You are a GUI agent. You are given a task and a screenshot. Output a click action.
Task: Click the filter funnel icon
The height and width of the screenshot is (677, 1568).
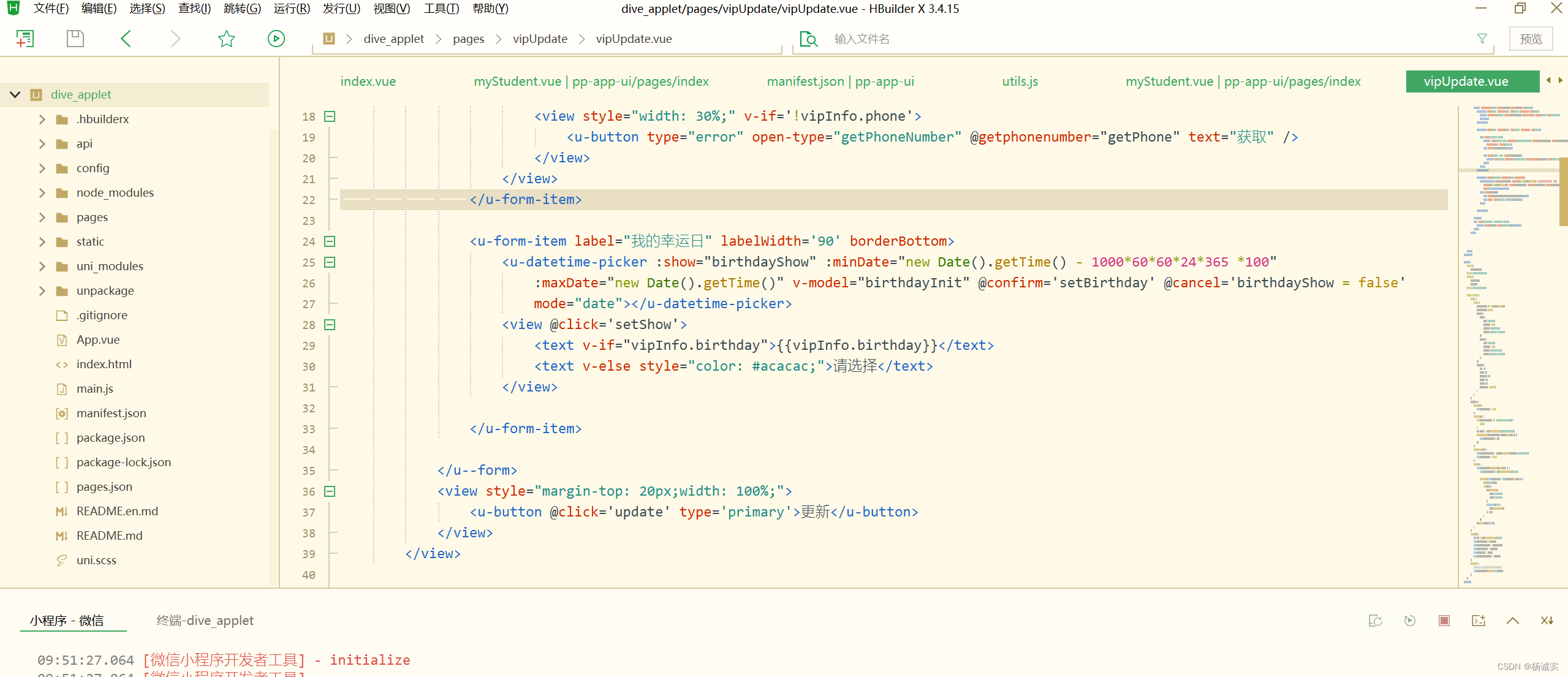(1482, 39)
